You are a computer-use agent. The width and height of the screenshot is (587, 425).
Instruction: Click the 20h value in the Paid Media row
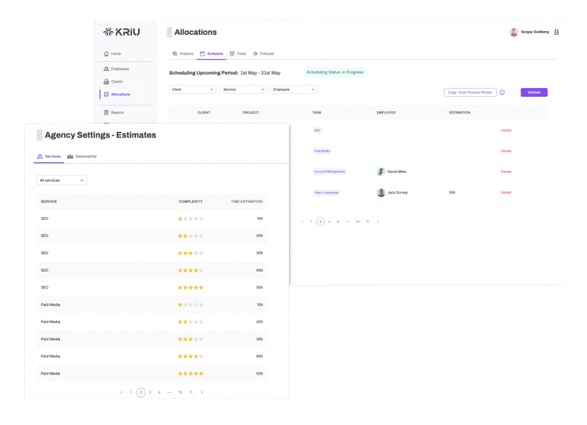click(x=259, y=322)
